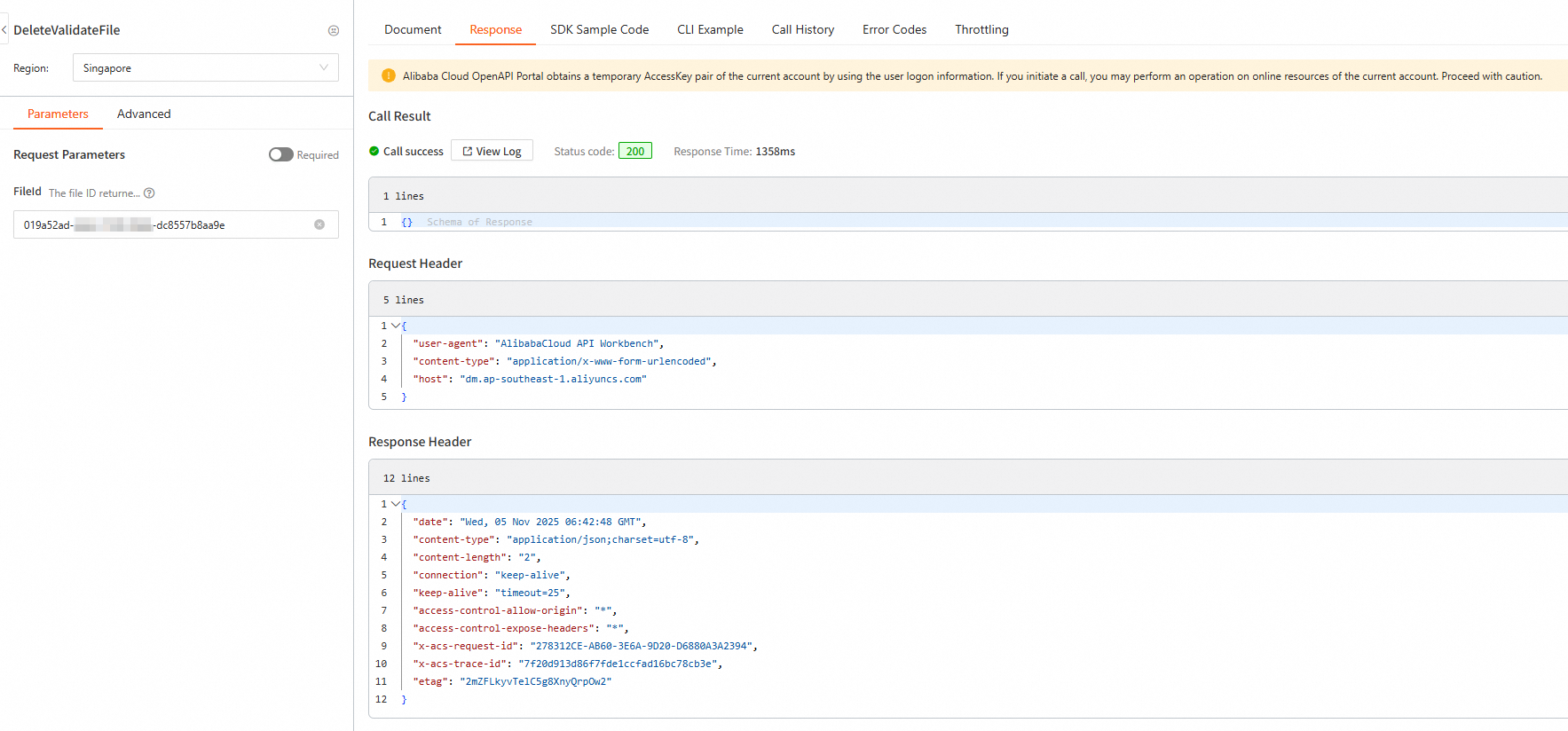This screenshot has width=1568, height=731.
Task: Click the View Log button
Action: coord(492,151)
